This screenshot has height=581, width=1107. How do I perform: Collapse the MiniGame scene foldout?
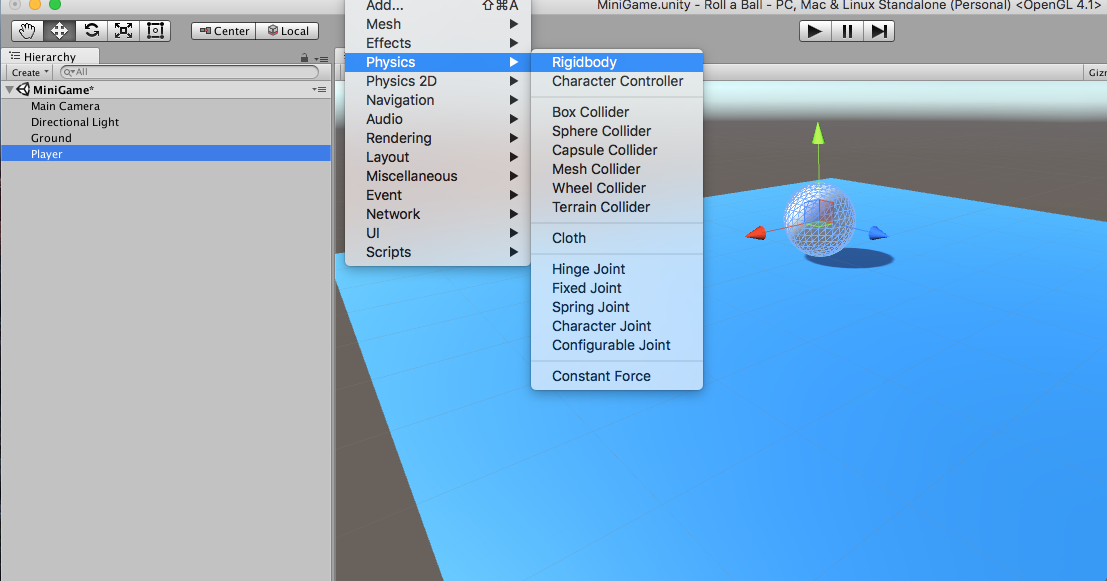click(8, 89)
